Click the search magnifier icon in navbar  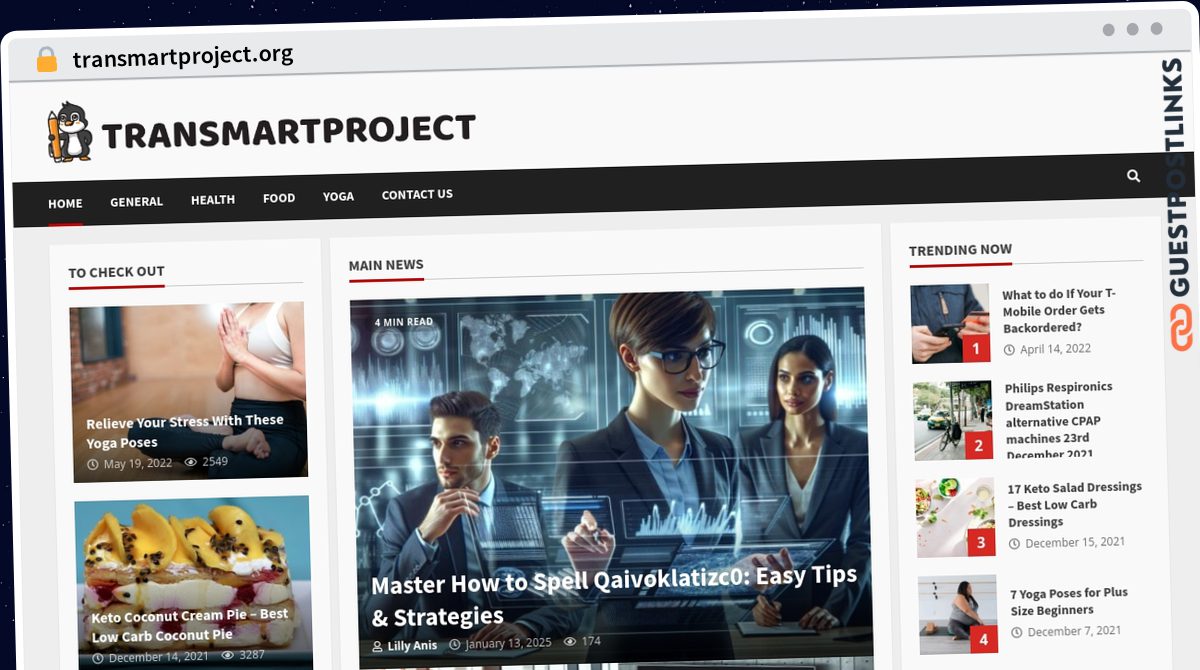1133,176
